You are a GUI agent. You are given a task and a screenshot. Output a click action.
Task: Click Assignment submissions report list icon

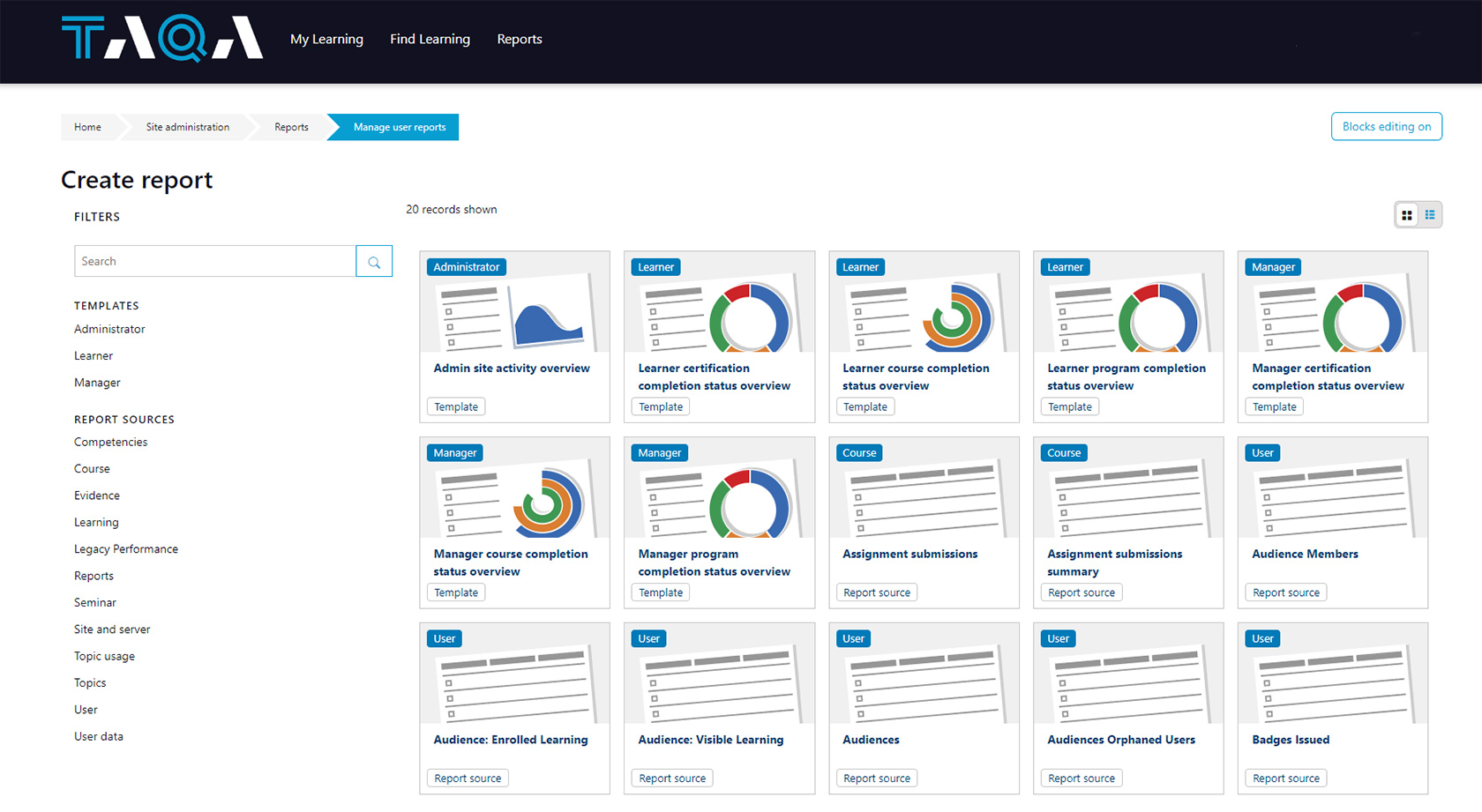pos(924,499)
